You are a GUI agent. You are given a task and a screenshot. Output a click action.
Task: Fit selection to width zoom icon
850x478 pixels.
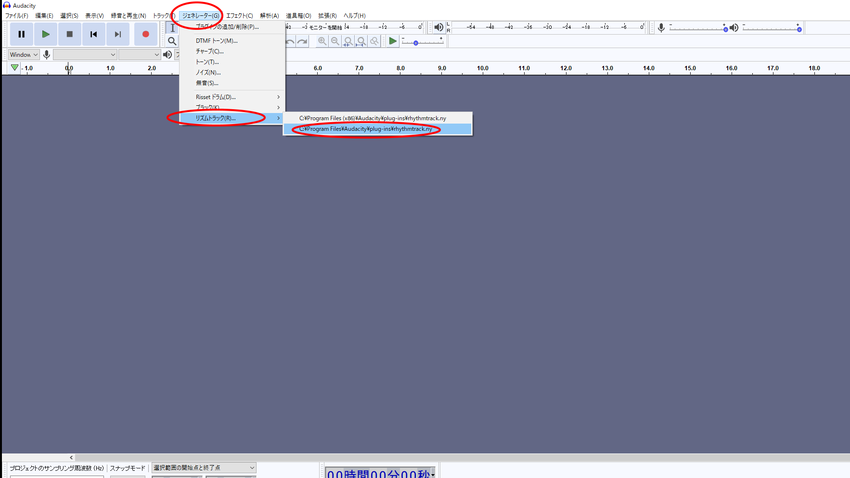(x=348, y=41)
